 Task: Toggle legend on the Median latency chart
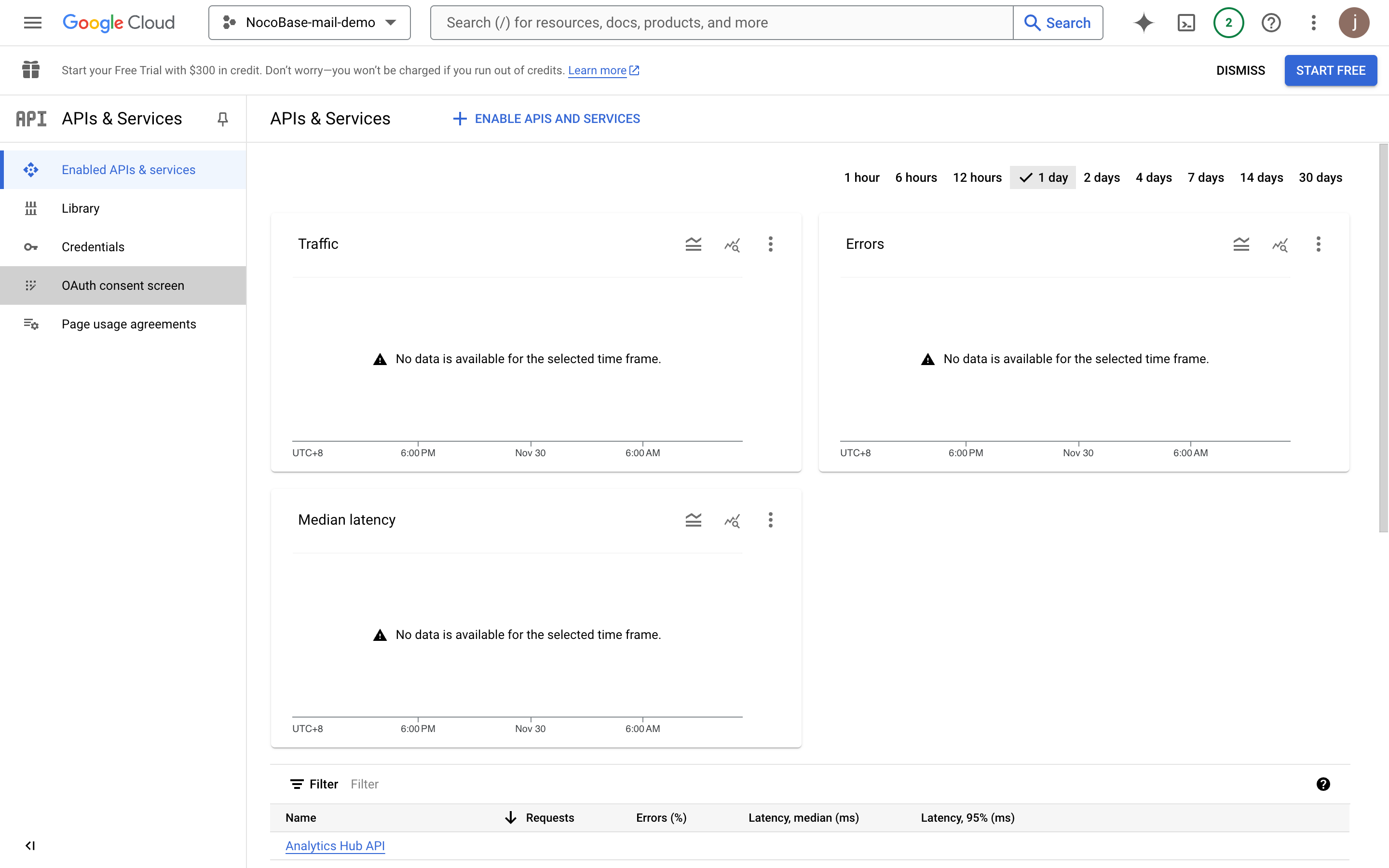[x=694, y=520]
